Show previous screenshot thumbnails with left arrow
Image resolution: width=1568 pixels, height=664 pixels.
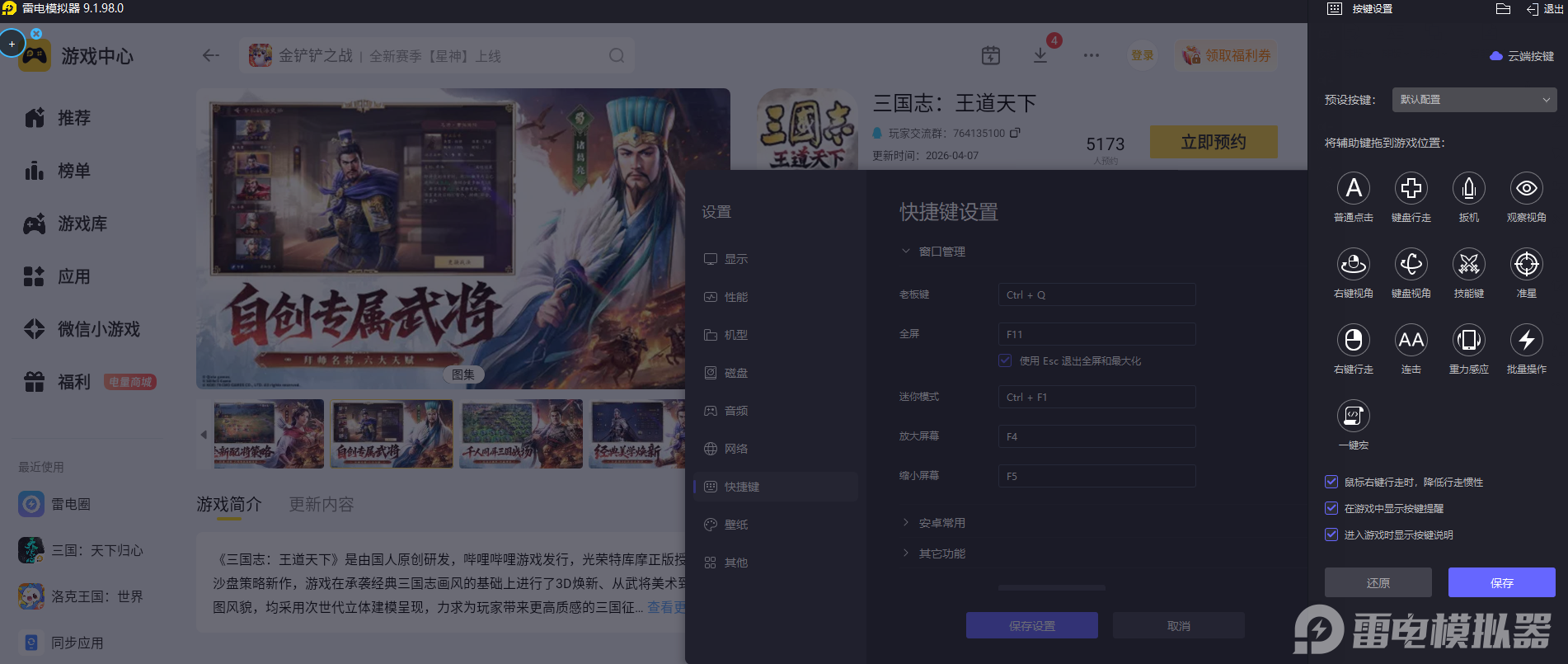[204, 435]
